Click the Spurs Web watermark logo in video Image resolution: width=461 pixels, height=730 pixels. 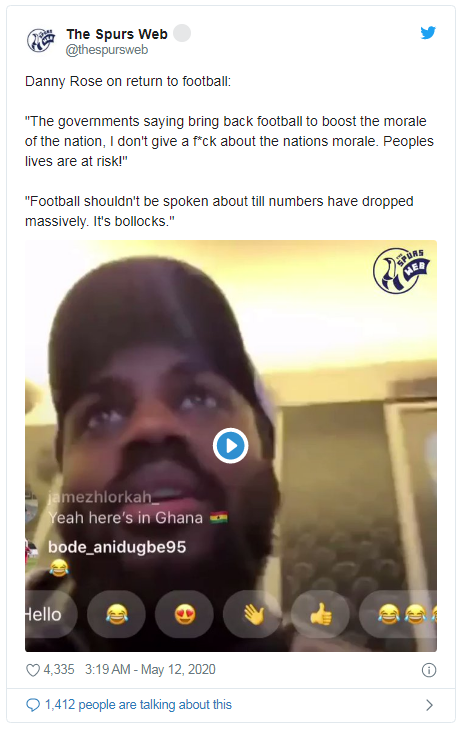tap(401, 270)
